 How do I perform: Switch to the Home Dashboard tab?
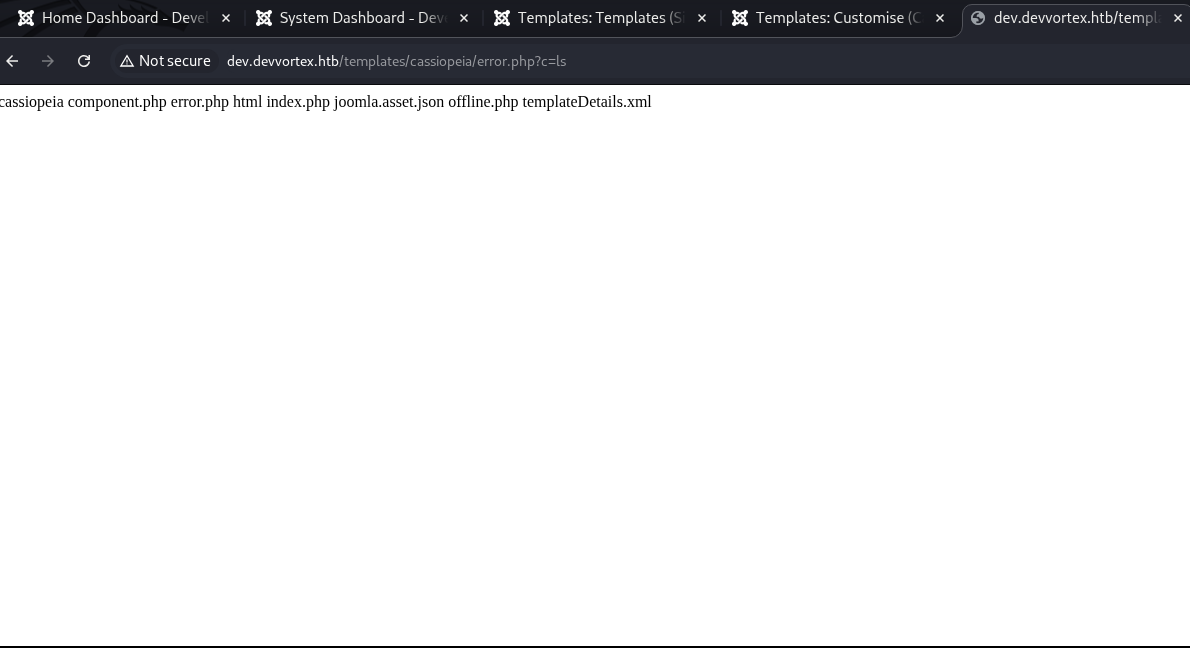point(124,18)
